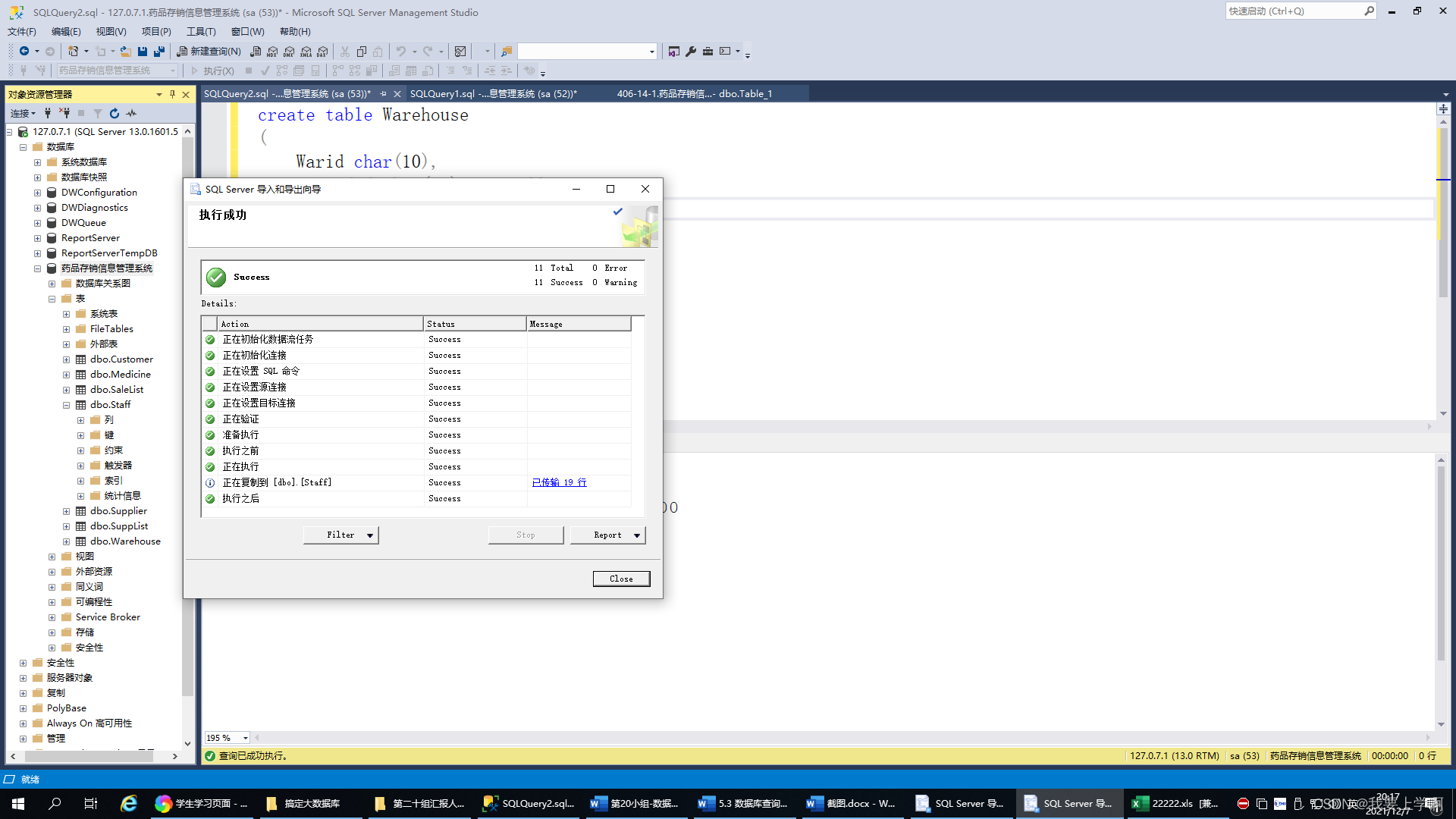
Task: Click the XMLA query toolbar icon
Action: (x=306, y=52)
